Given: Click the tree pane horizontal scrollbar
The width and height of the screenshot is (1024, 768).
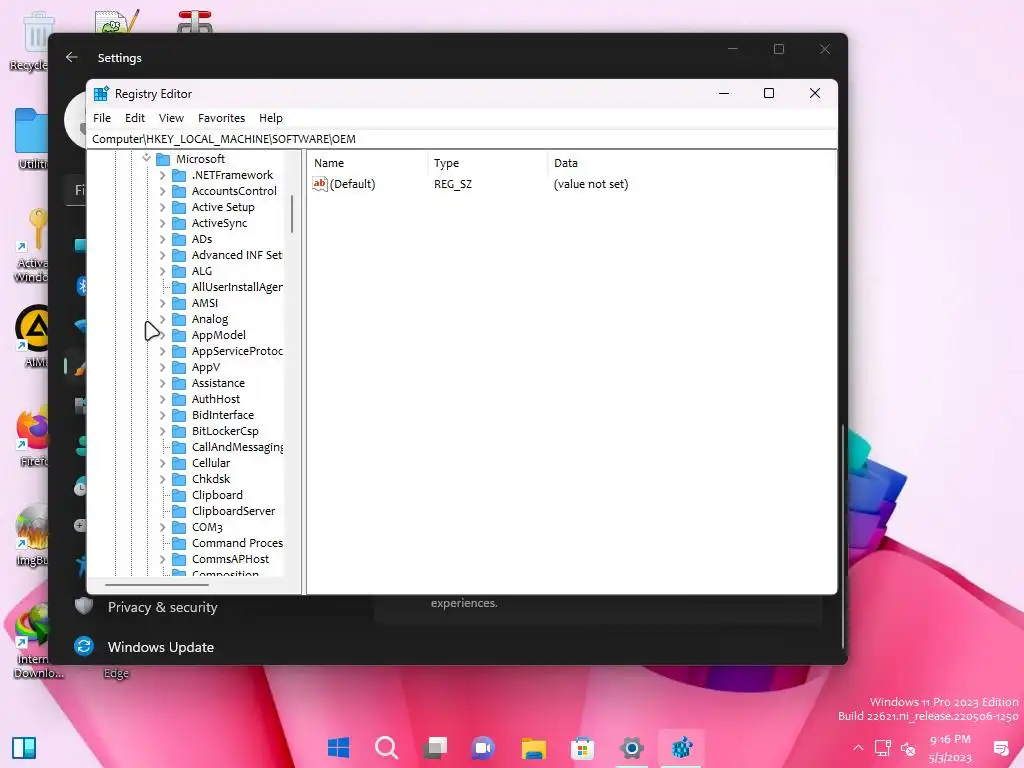Looking at the screenshot, I should 157,584.
